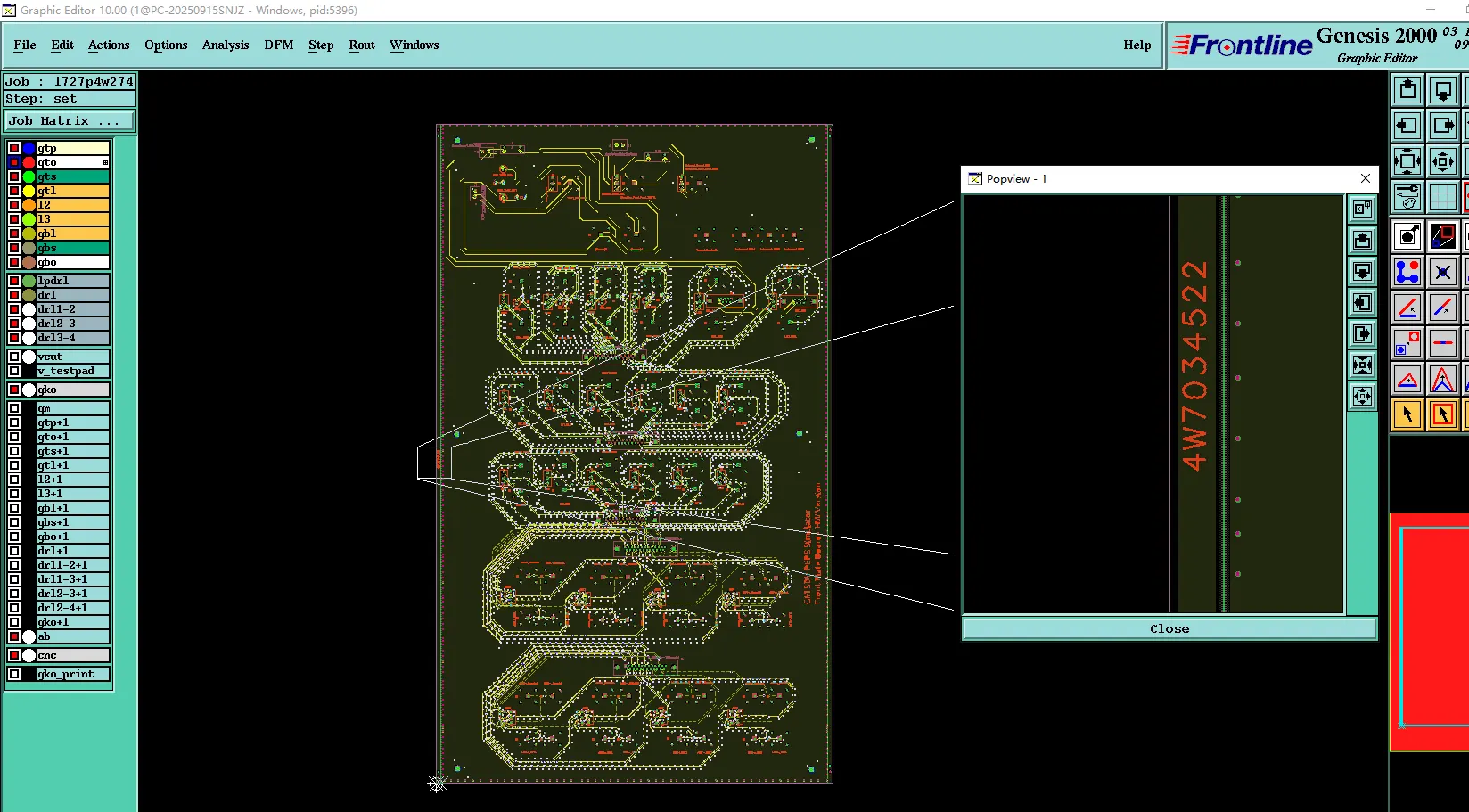Select the drl1-2 layer name
This screenshot has height=812, width=1469.
tap(73, 309)
